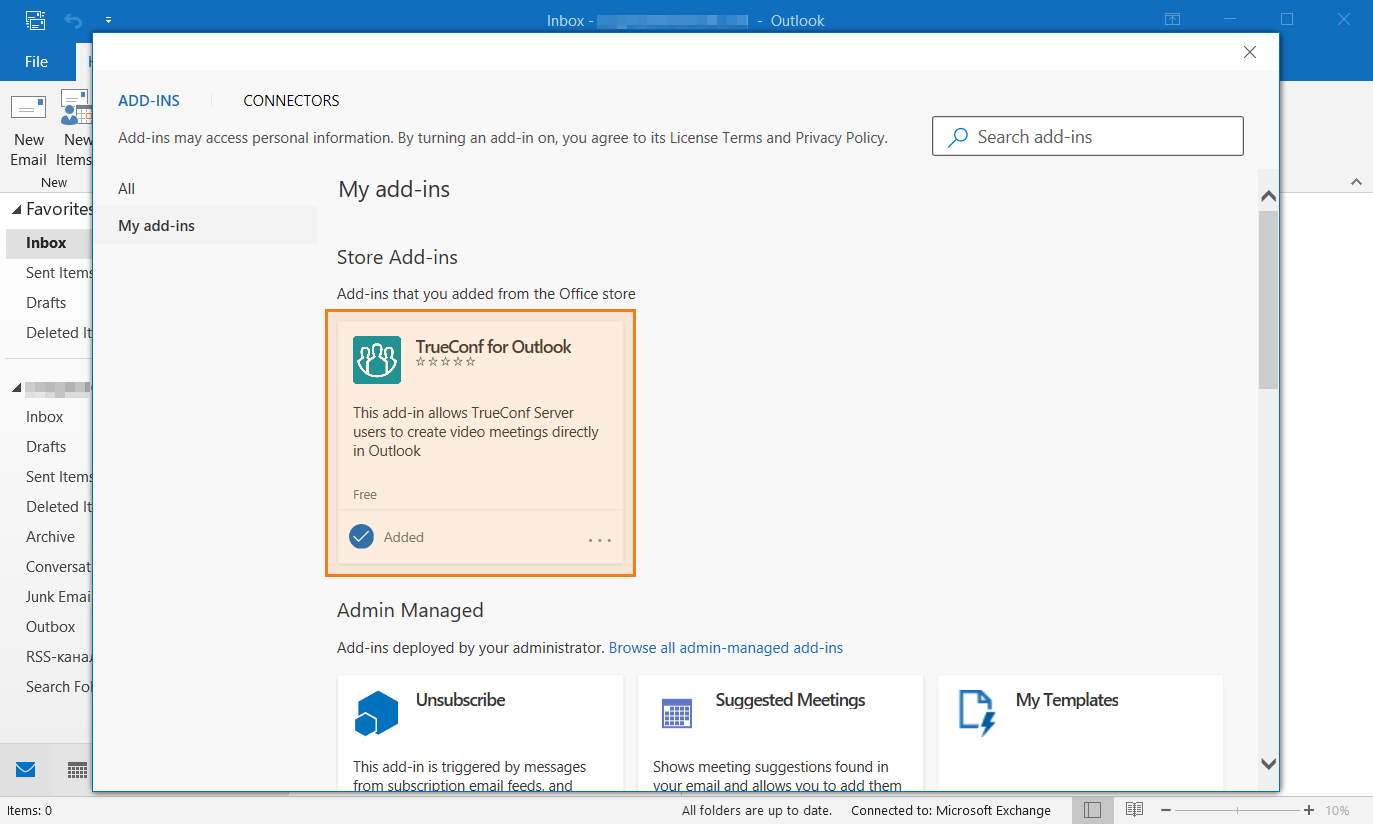Screen dimensions: 1373x824
Task: Open TrueConf's three-dot more options menu
Action: 600,540
